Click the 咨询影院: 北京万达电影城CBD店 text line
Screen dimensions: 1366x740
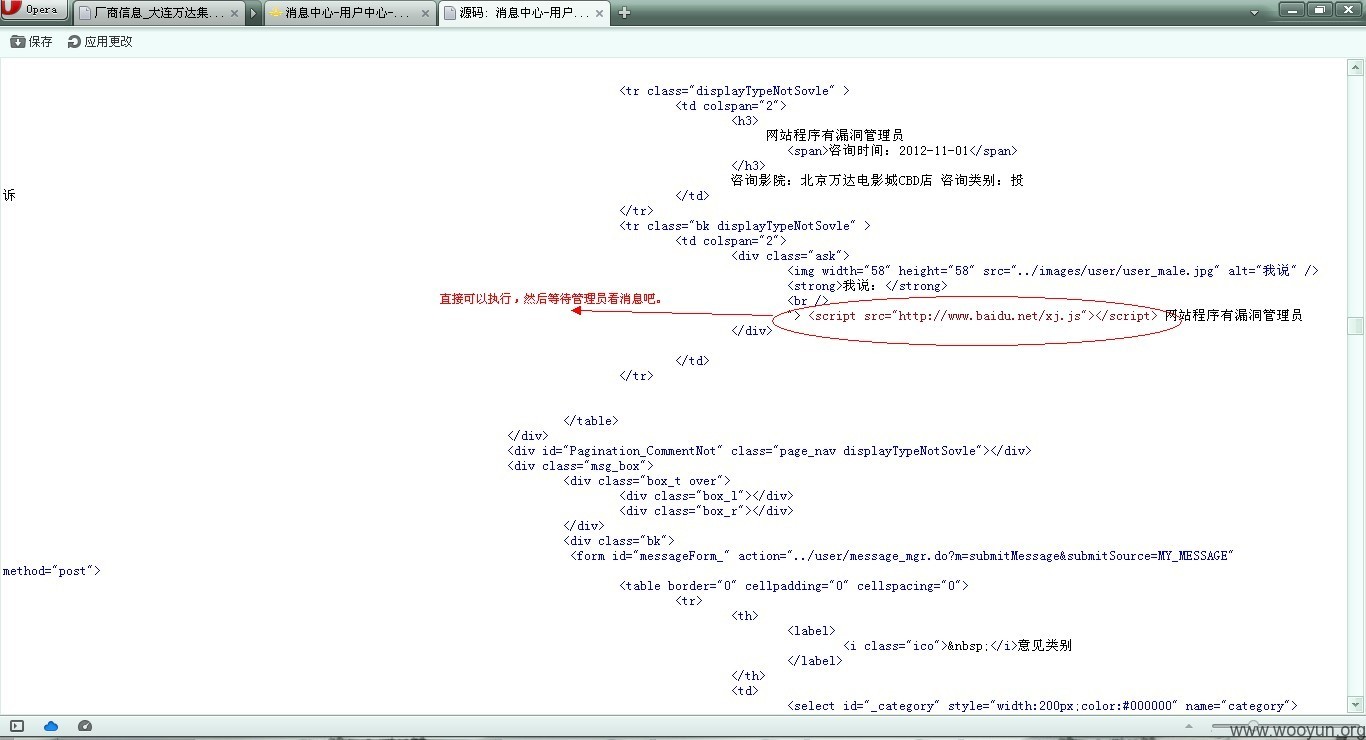point(877,181)
